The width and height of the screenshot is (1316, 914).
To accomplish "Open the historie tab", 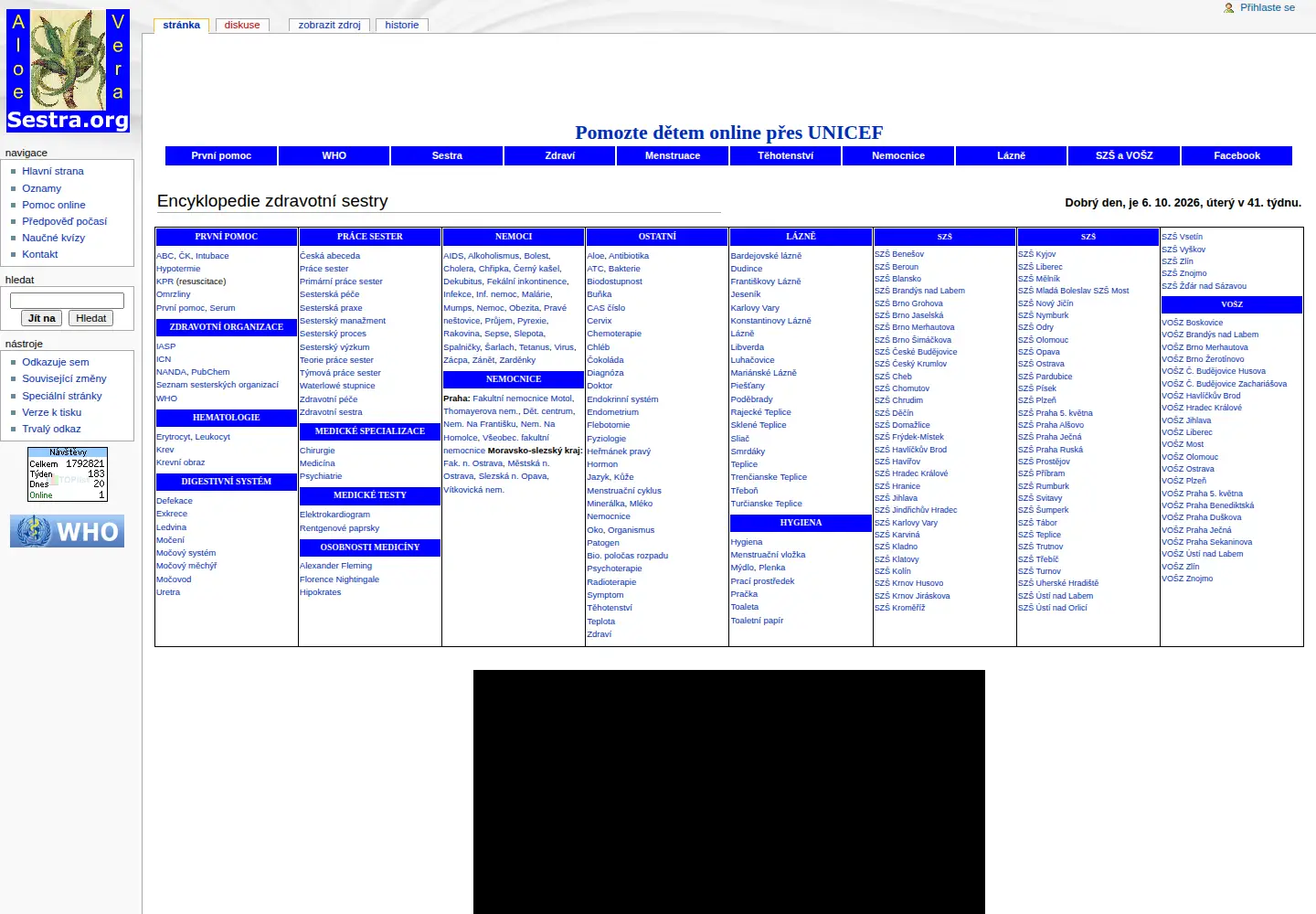I will [402, 25].
